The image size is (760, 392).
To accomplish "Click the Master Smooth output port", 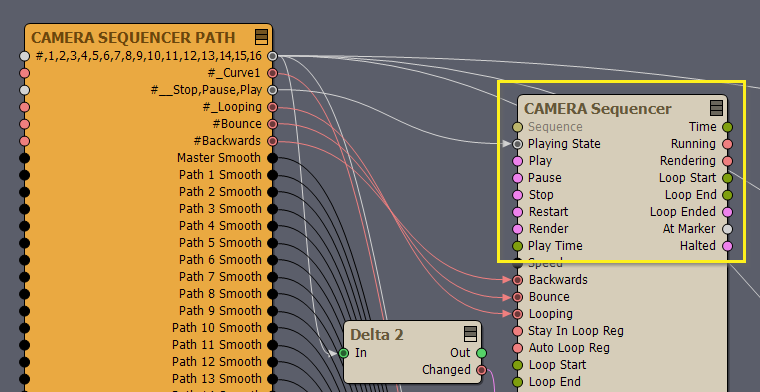I will pos(272,158).
